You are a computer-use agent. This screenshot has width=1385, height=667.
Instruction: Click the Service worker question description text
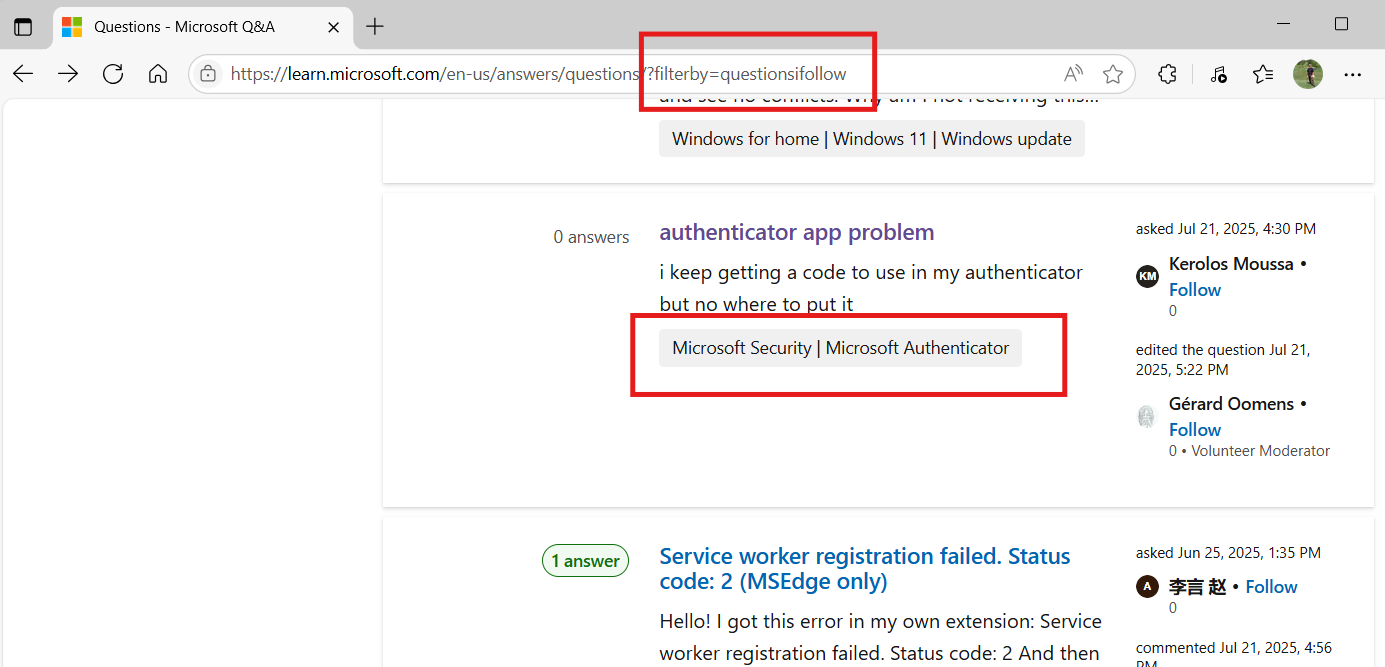pyautogui.click(x=880, y=637)
